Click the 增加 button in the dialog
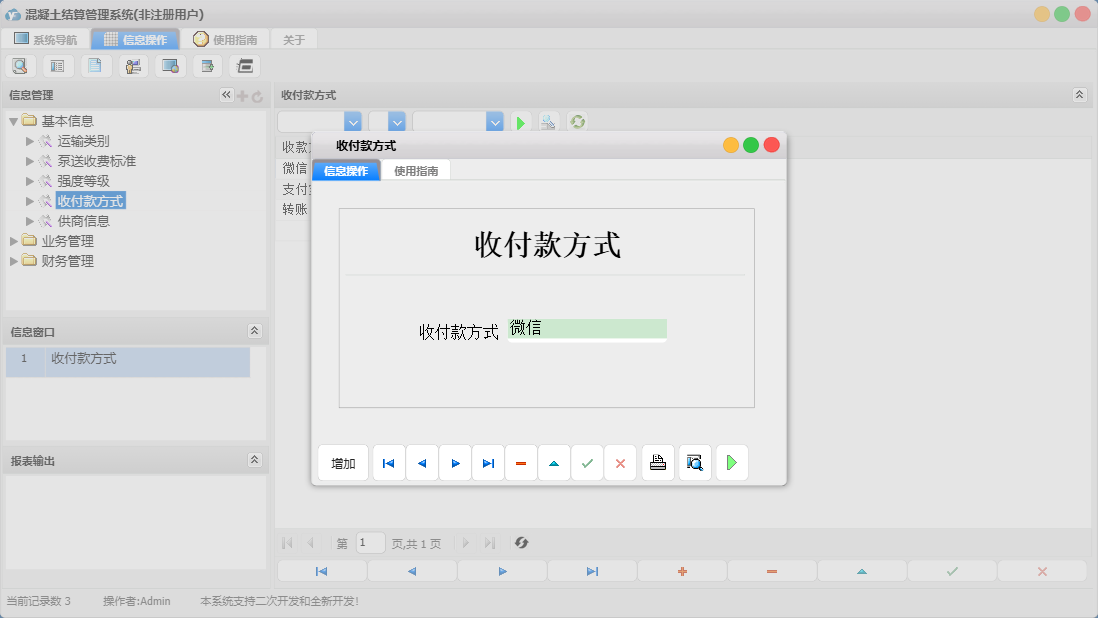Image resolution: width=1098 pixels, height=618 pixels. coord(343,462)
